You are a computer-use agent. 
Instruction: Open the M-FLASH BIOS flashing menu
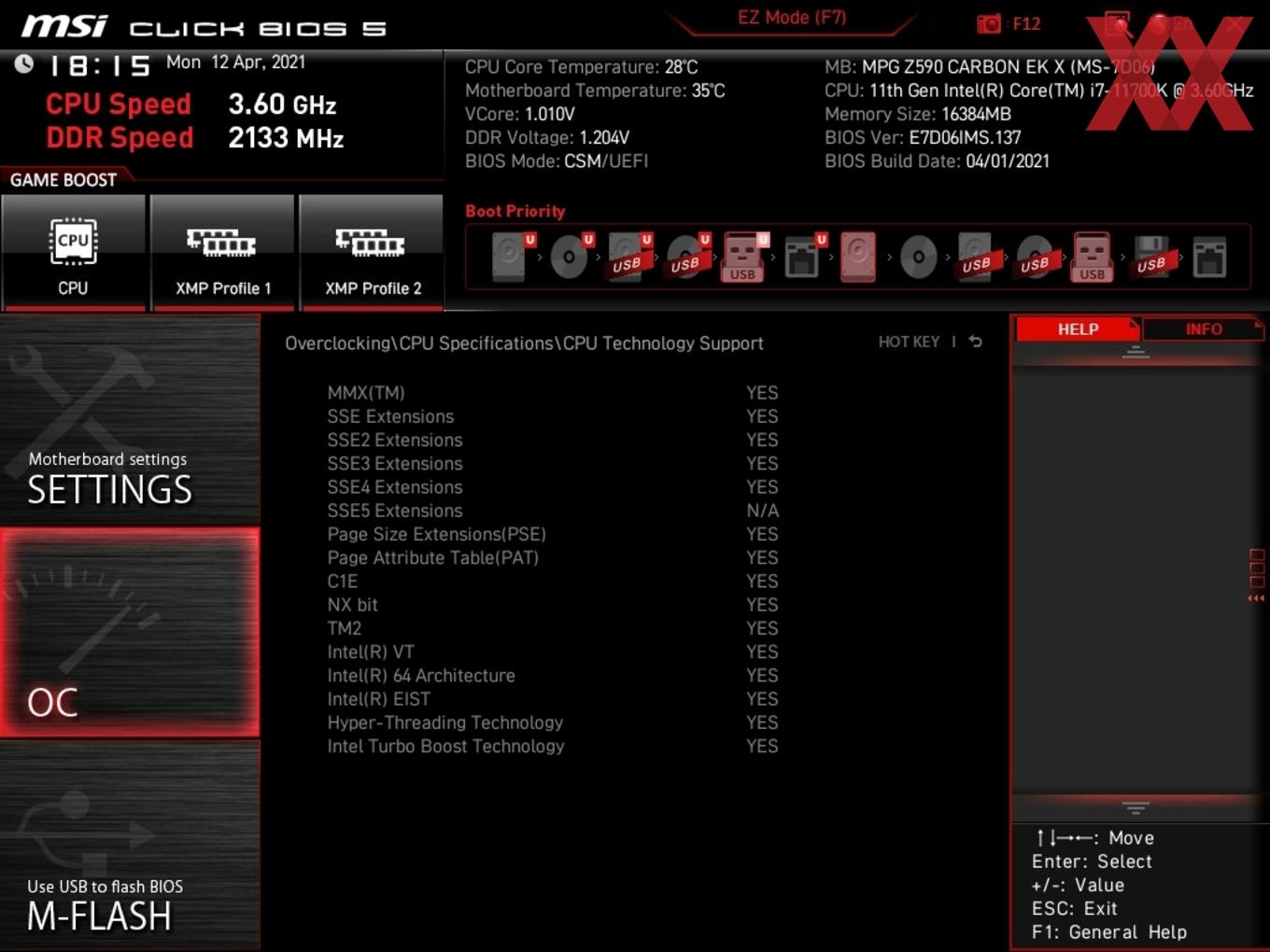(130, 846)
